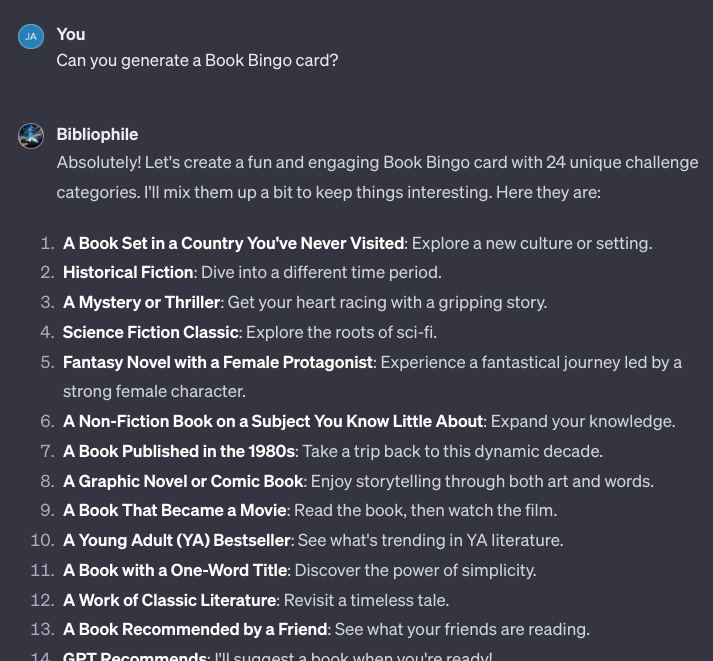The image size is (713, 661).
Task: Click the 'Can you generate a Book Bingo card?' message
Action: point(197,60)
